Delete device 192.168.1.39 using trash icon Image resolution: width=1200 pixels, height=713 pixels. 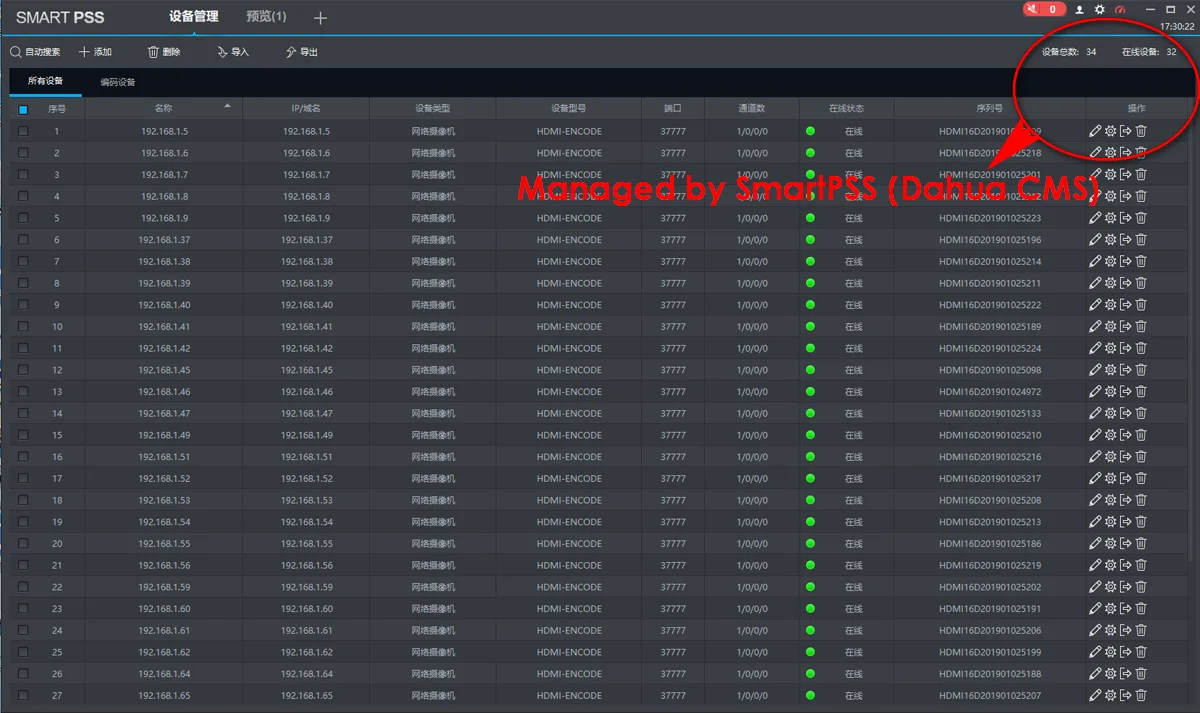[x=1141, y=283]
